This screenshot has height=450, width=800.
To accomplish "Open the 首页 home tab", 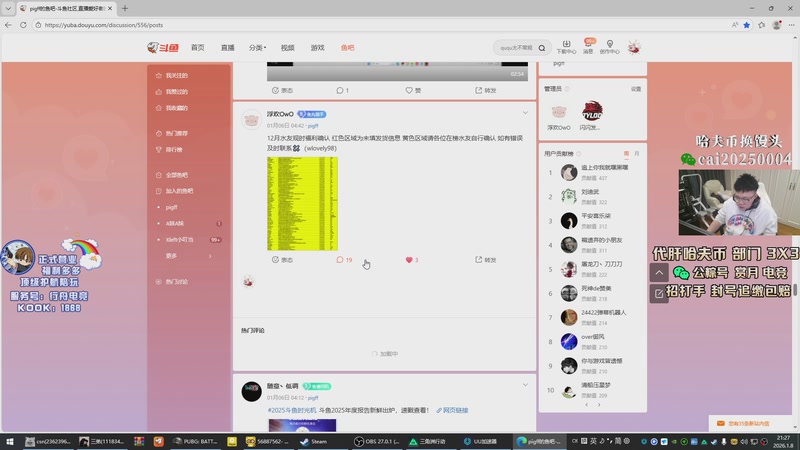I will click(x=197, y=47).
